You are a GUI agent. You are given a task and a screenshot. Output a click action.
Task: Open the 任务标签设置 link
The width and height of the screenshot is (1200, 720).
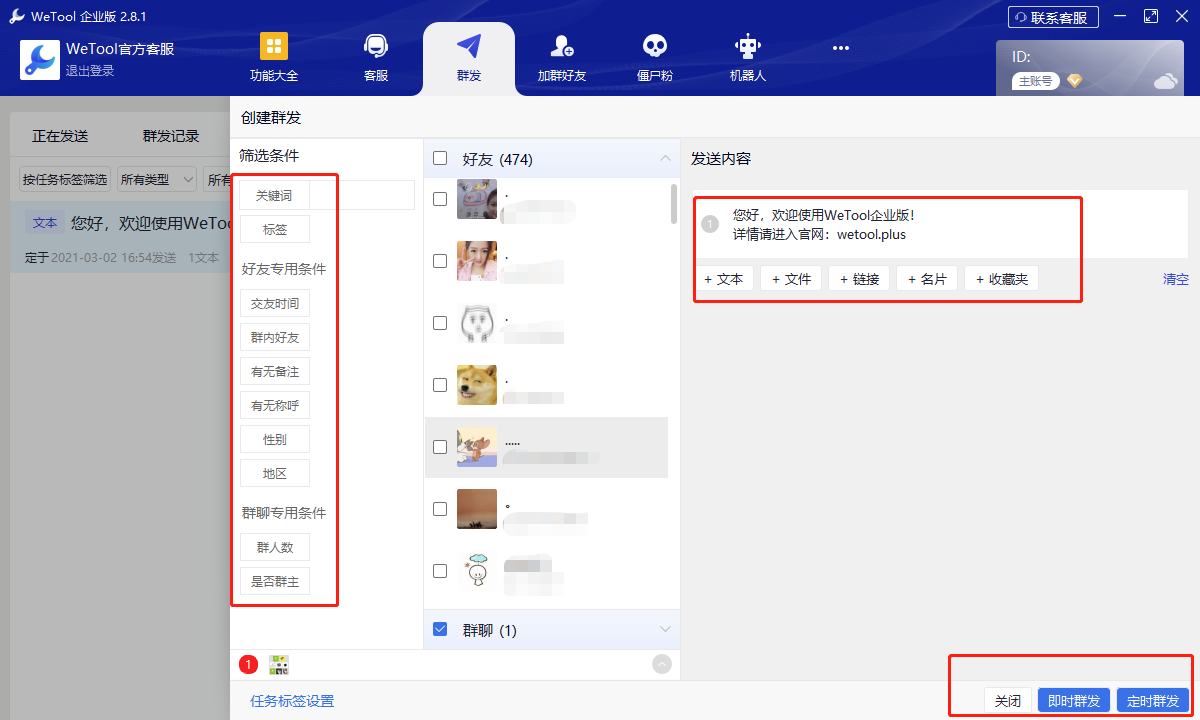(292, 701)
